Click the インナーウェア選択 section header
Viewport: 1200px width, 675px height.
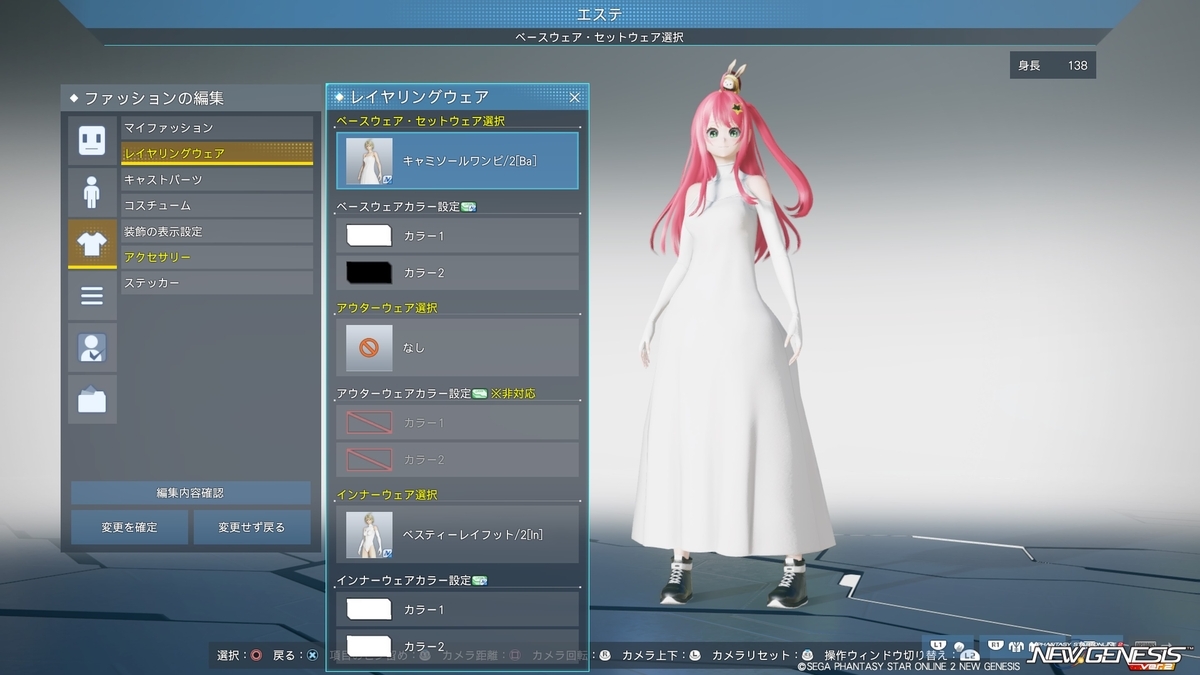tap(387, 494)
